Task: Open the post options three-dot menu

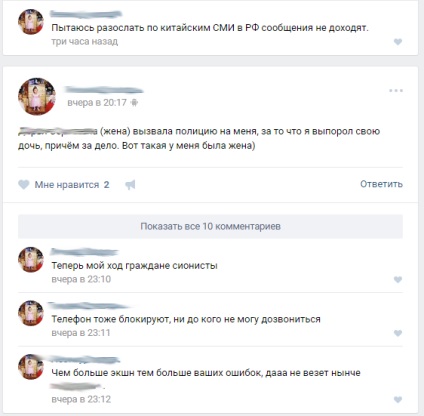Action: point(396,90)
